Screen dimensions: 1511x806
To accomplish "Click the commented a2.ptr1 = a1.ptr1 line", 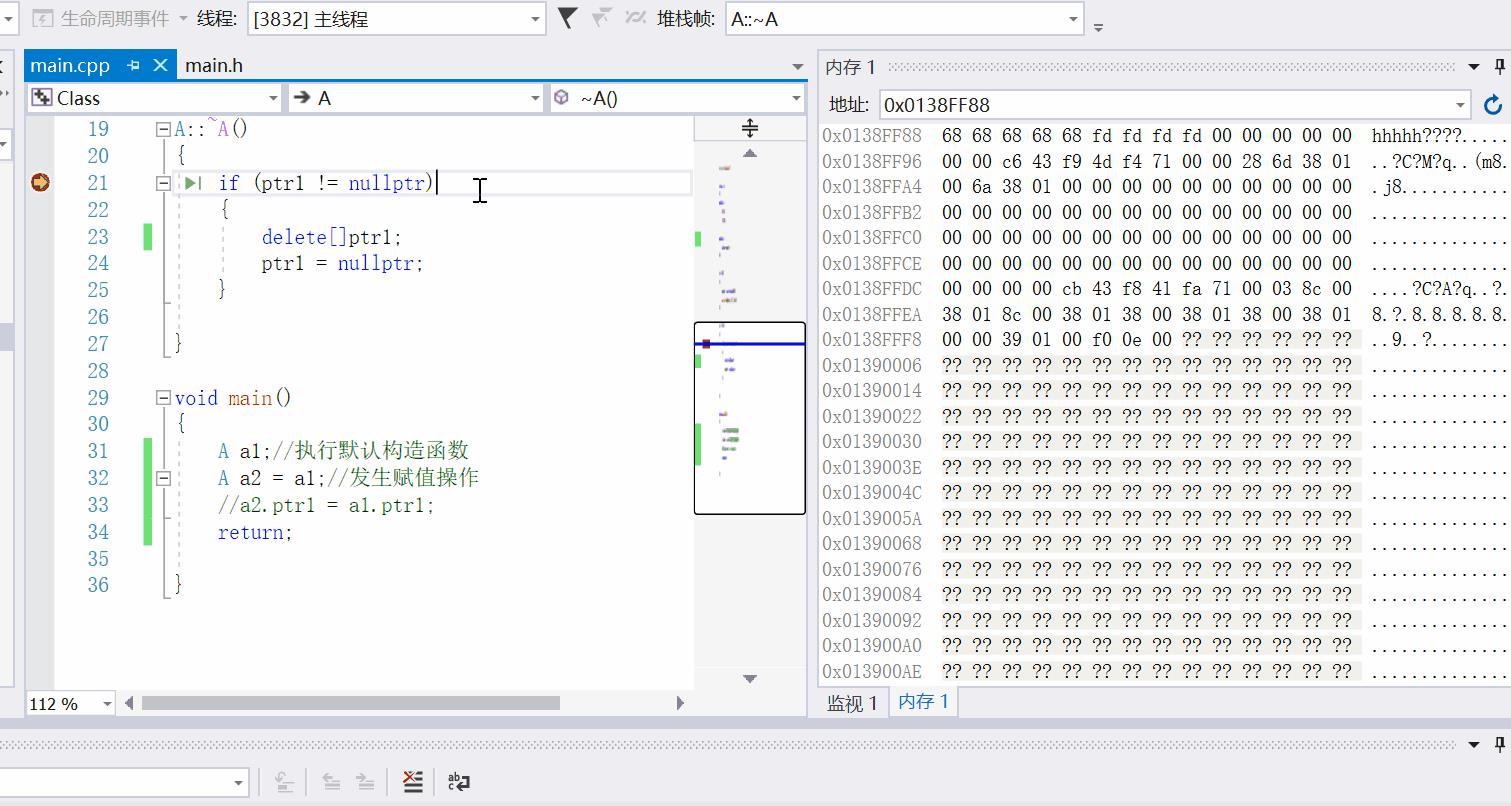I will coord(326,505).
